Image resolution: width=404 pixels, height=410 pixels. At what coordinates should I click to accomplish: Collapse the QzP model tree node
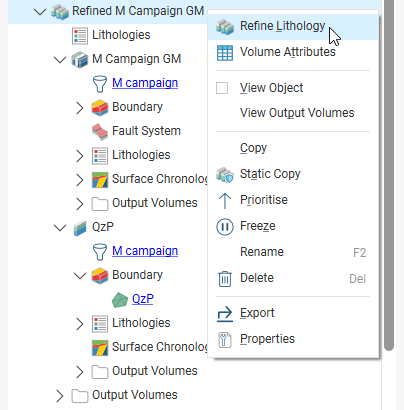(60, 228)
